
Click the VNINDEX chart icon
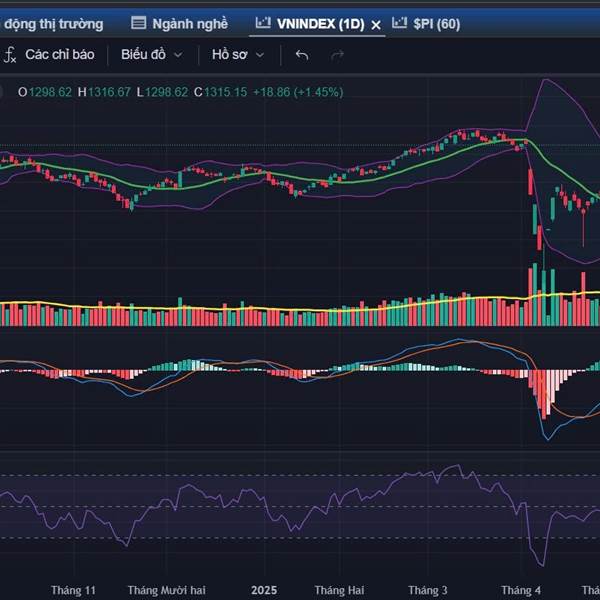[263, 22]
